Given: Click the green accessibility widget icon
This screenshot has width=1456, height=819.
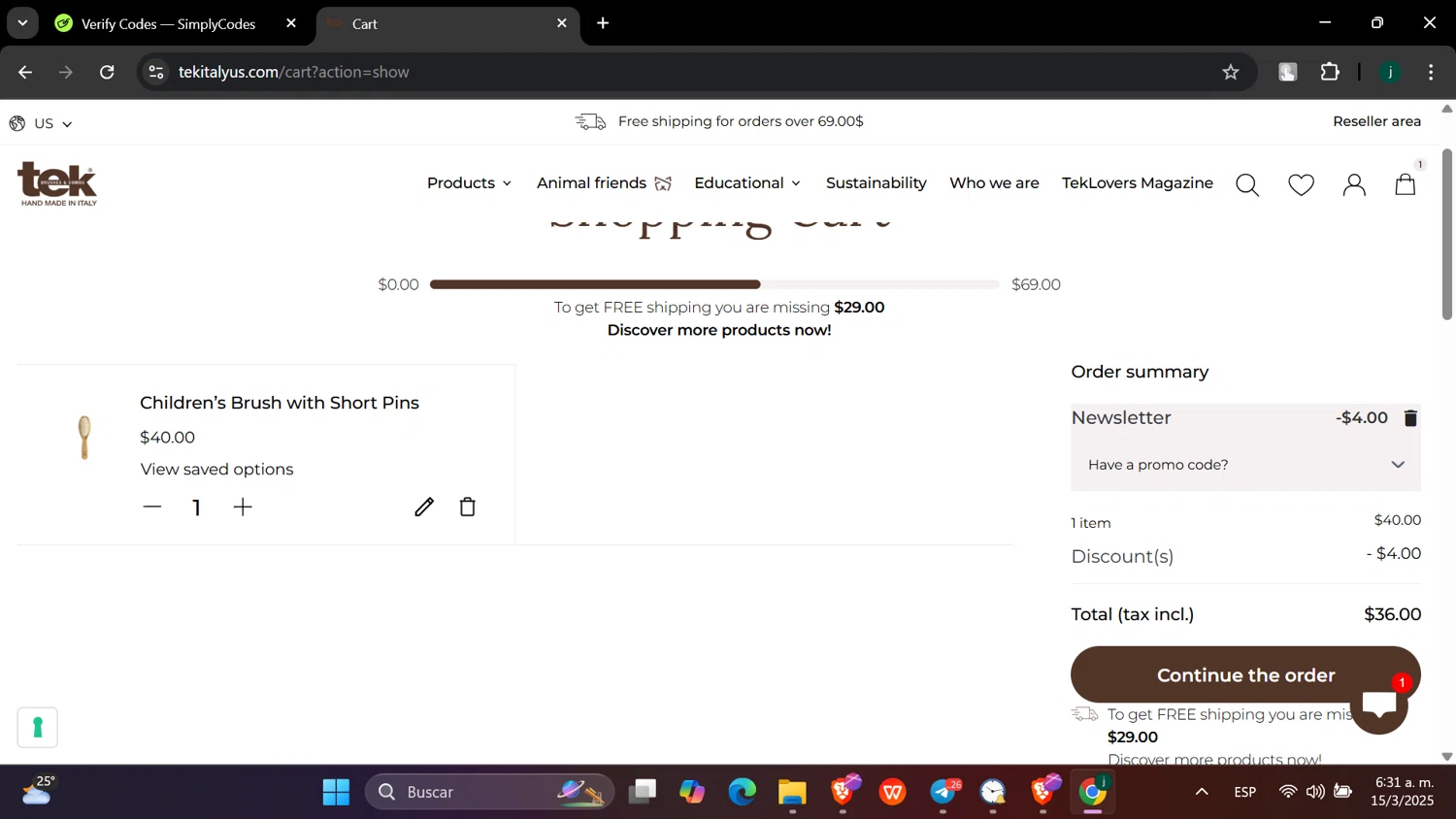Looking at the screenshot, I should coord(38,728).
